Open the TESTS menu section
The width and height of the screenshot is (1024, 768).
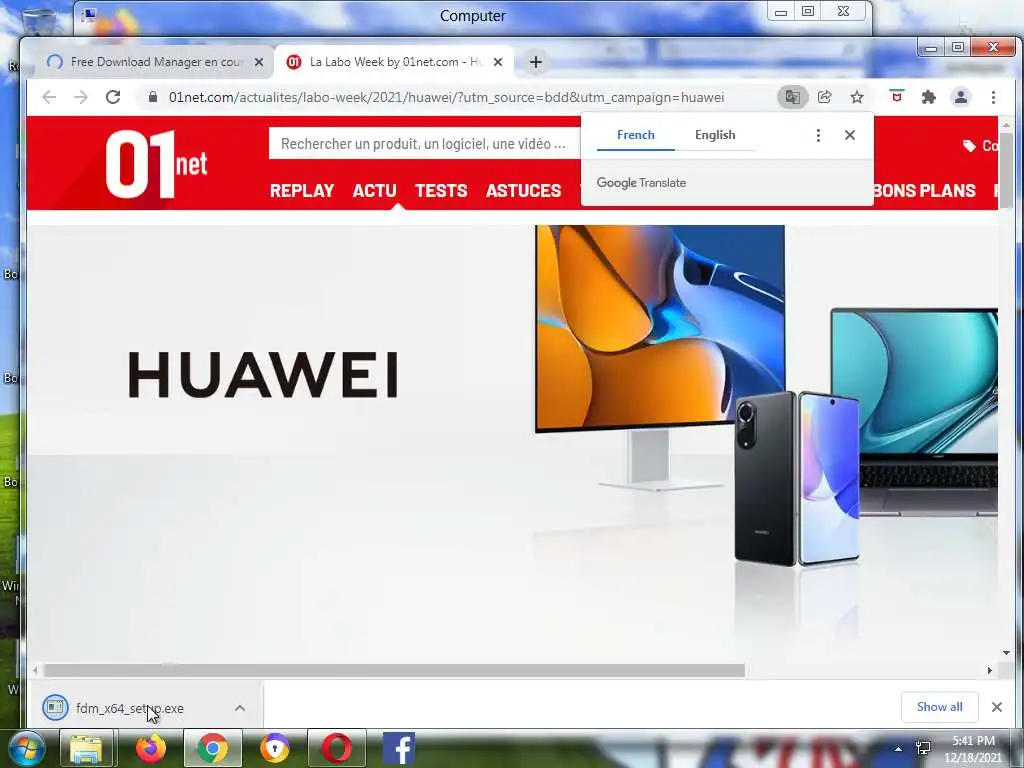click(x=441, y=191)
